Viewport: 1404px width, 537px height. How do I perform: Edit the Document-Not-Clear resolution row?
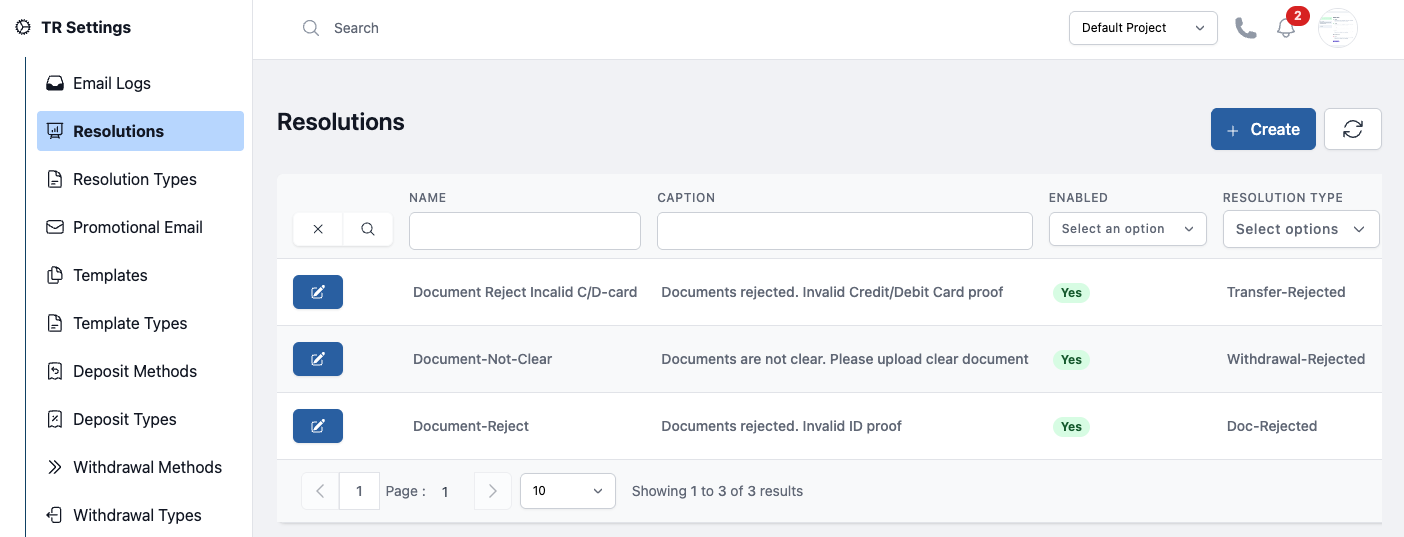[x=318, y=359]
